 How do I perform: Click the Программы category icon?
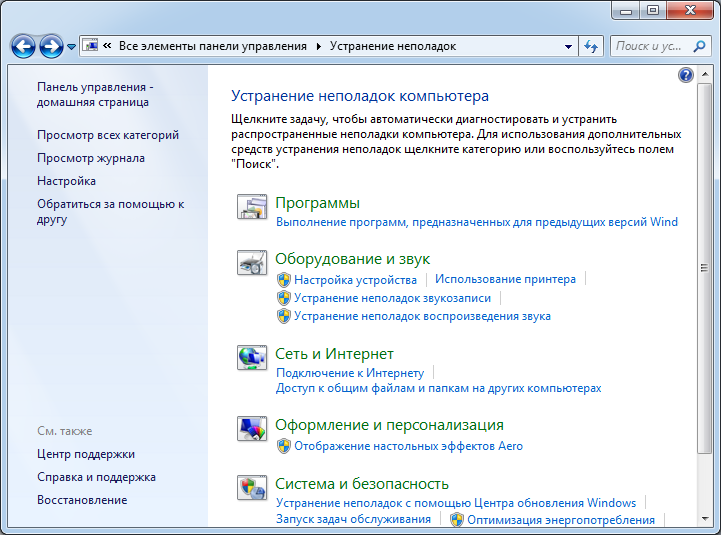tap(252, 207)
